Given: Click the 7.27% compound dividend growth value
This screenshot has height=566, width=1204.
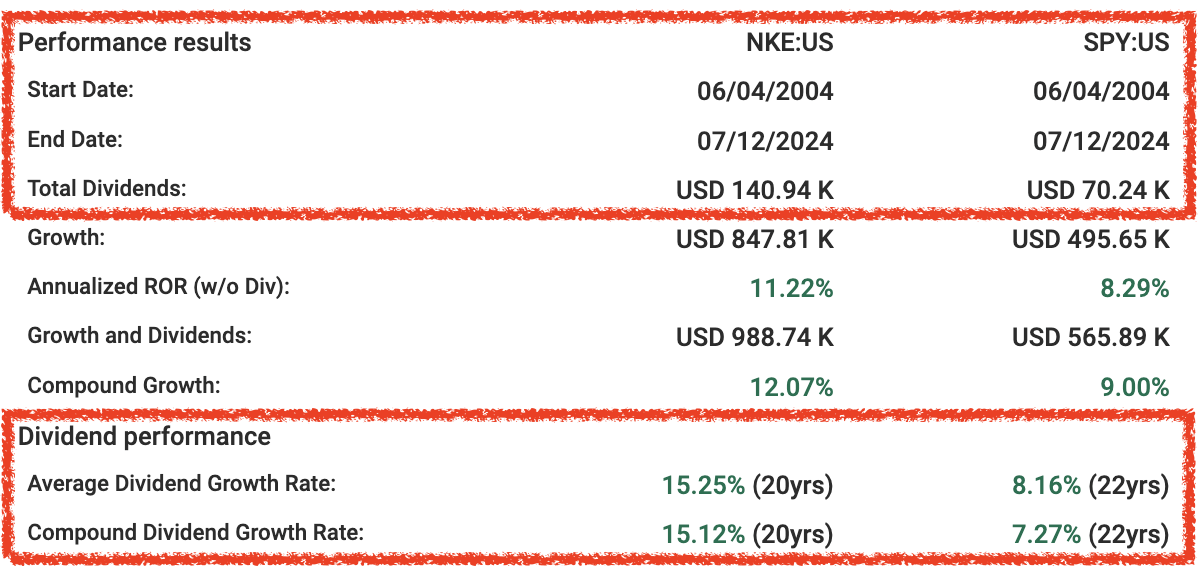Looking at the screenshot, I should [1046, 533].
